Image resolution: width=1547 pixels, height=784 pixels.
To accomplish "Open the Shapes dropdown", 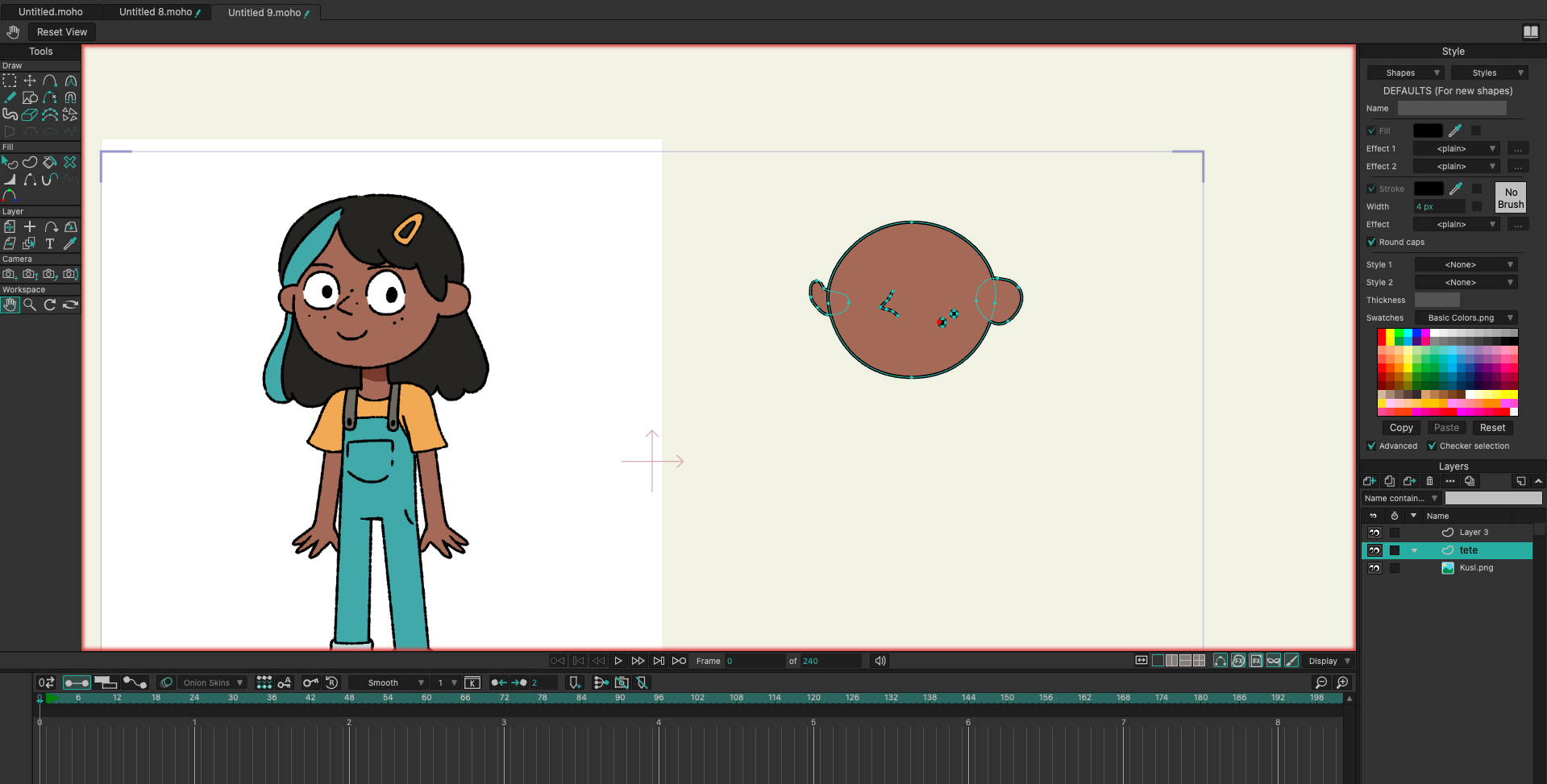I will 1405,73.
